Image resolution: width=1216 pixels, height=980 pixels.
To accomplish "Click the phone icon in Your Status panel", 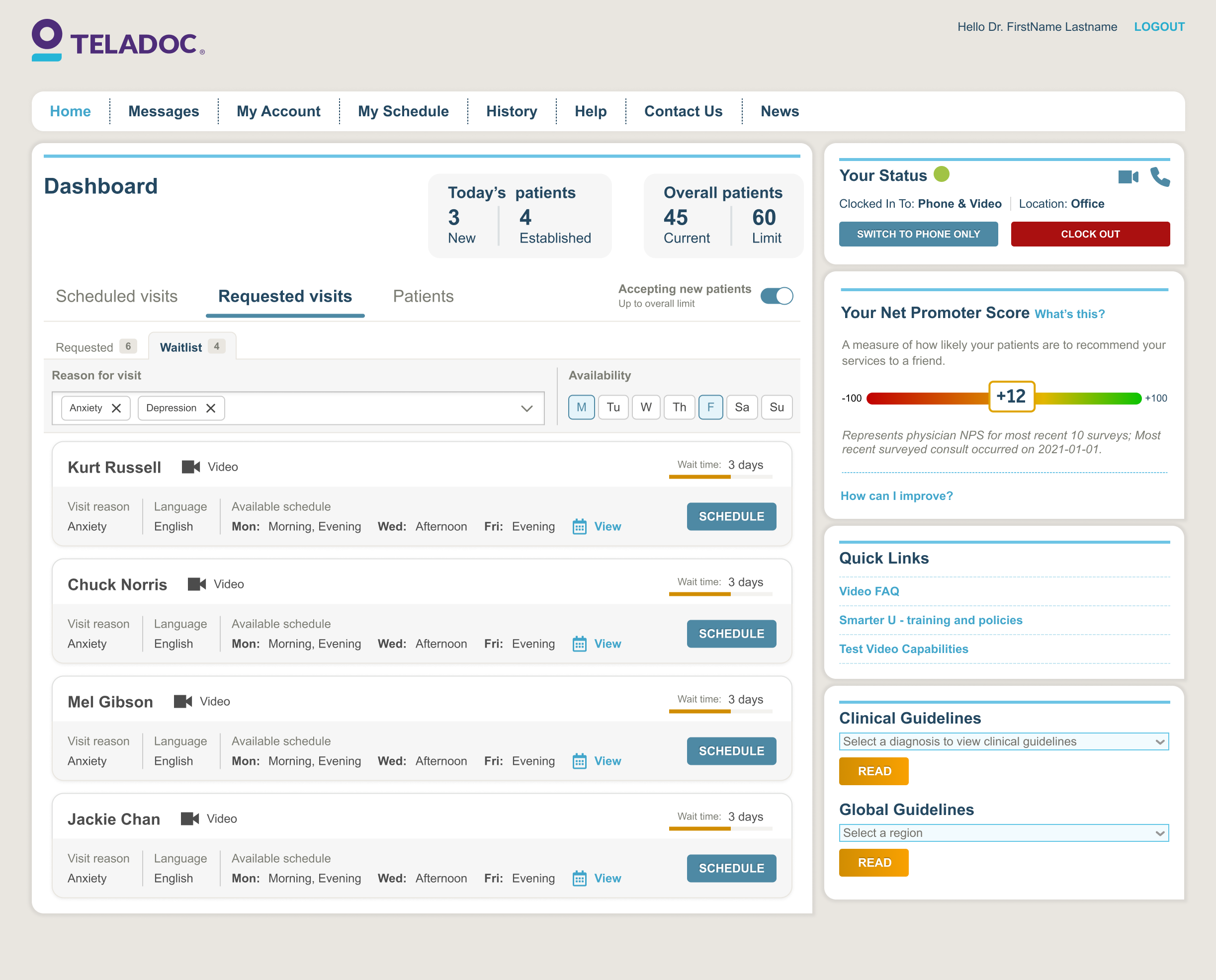I will (x=1160, y=177).
